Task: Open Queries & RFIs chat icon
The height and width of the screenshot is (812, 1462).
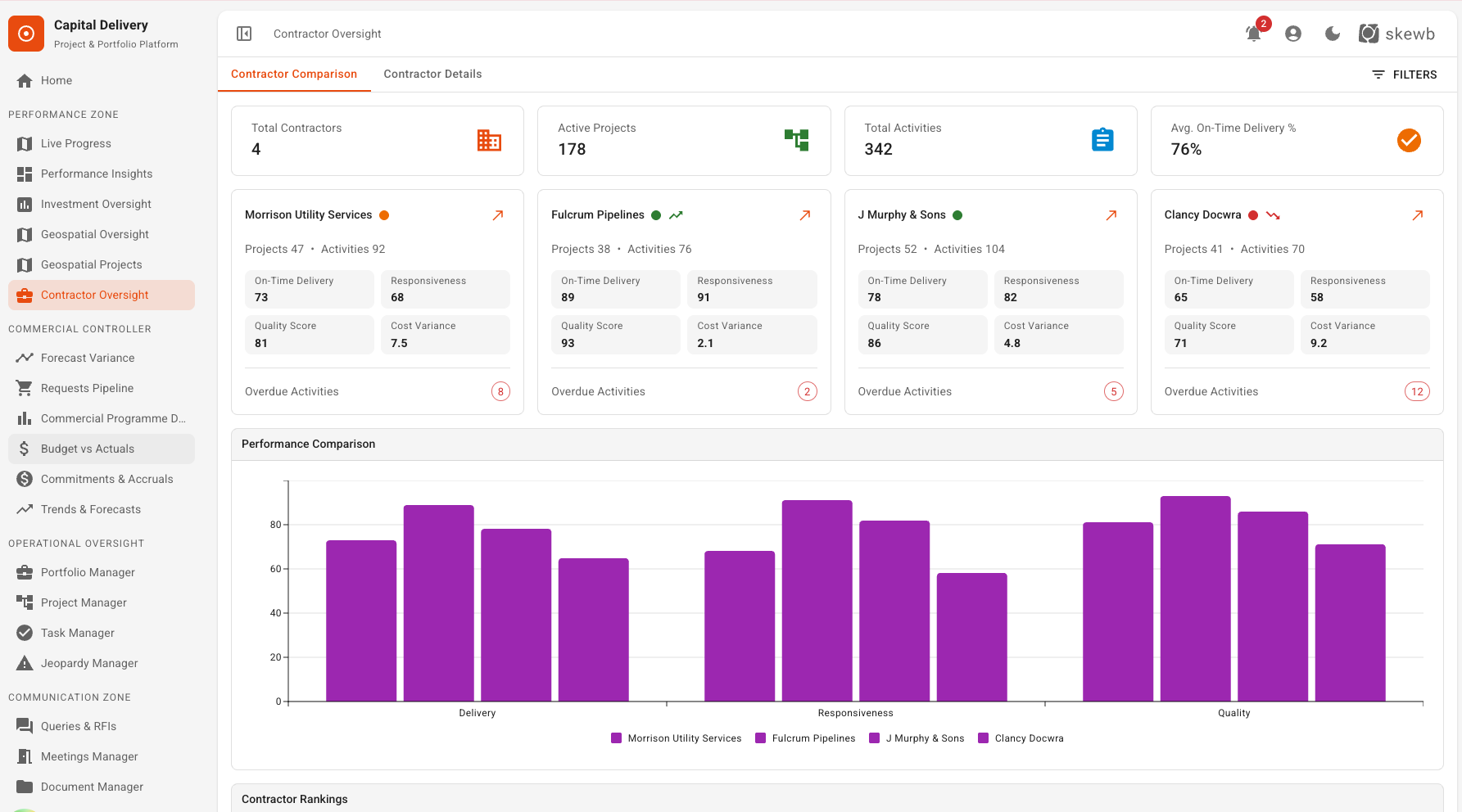Action: 25,726
